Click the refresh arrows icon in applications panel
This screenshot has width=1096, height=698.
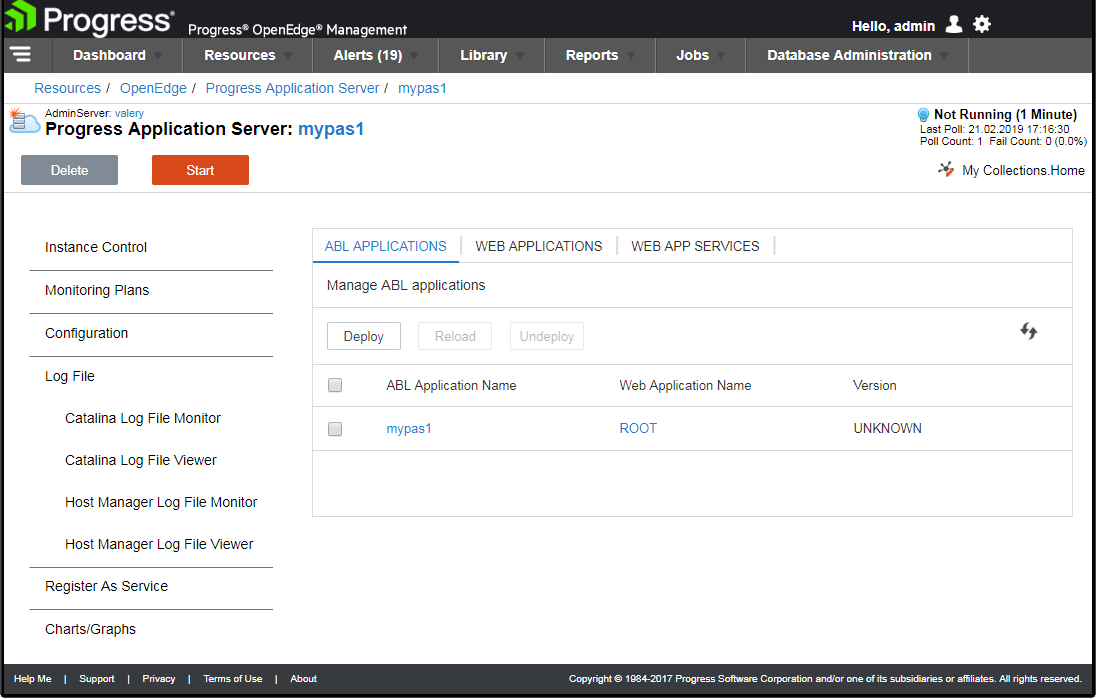1028,331
